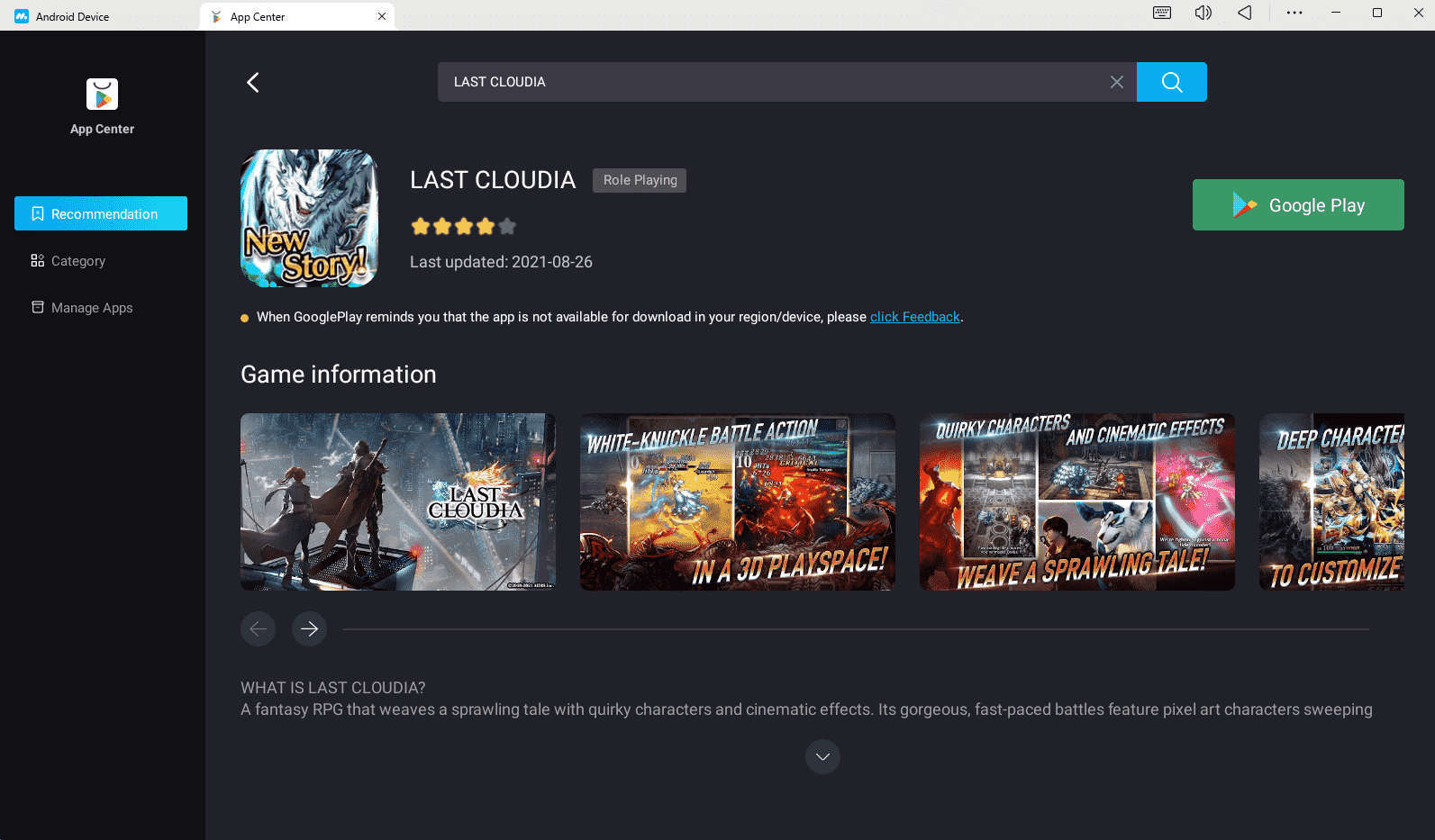1435x840 pixels.
Task: Maximize the emulator window
Action: [1377, 13]
